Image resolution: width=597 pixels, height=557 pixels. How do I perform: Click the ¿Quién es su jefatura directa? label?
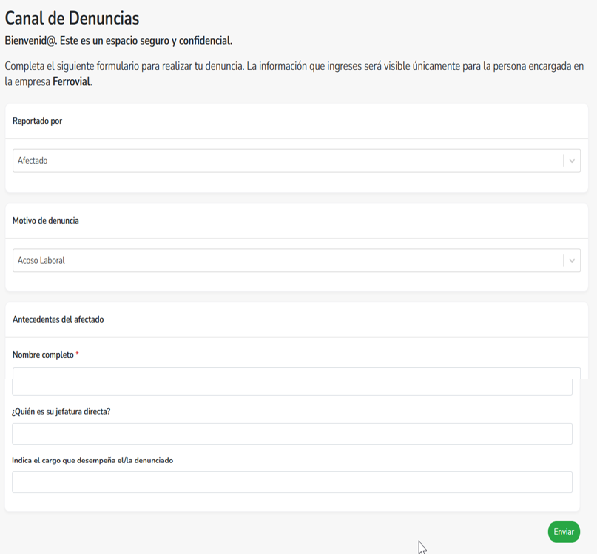coord(61,412)
